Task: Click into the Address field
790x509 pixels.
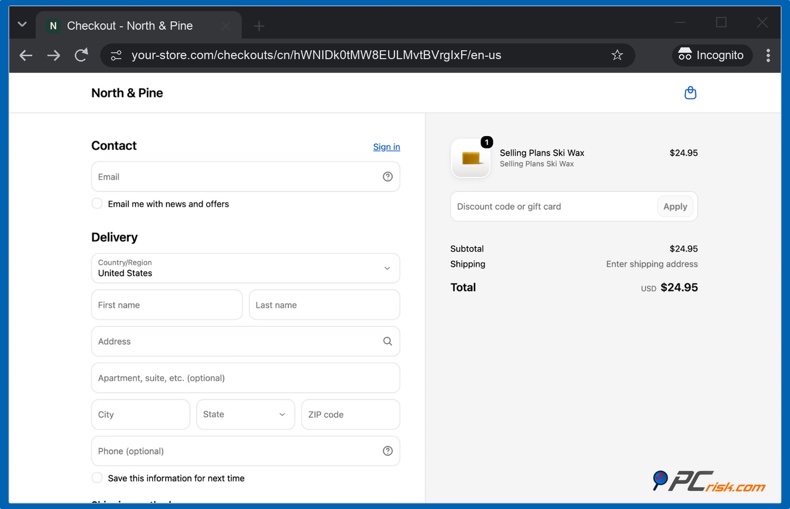Action: coord(245,341)
